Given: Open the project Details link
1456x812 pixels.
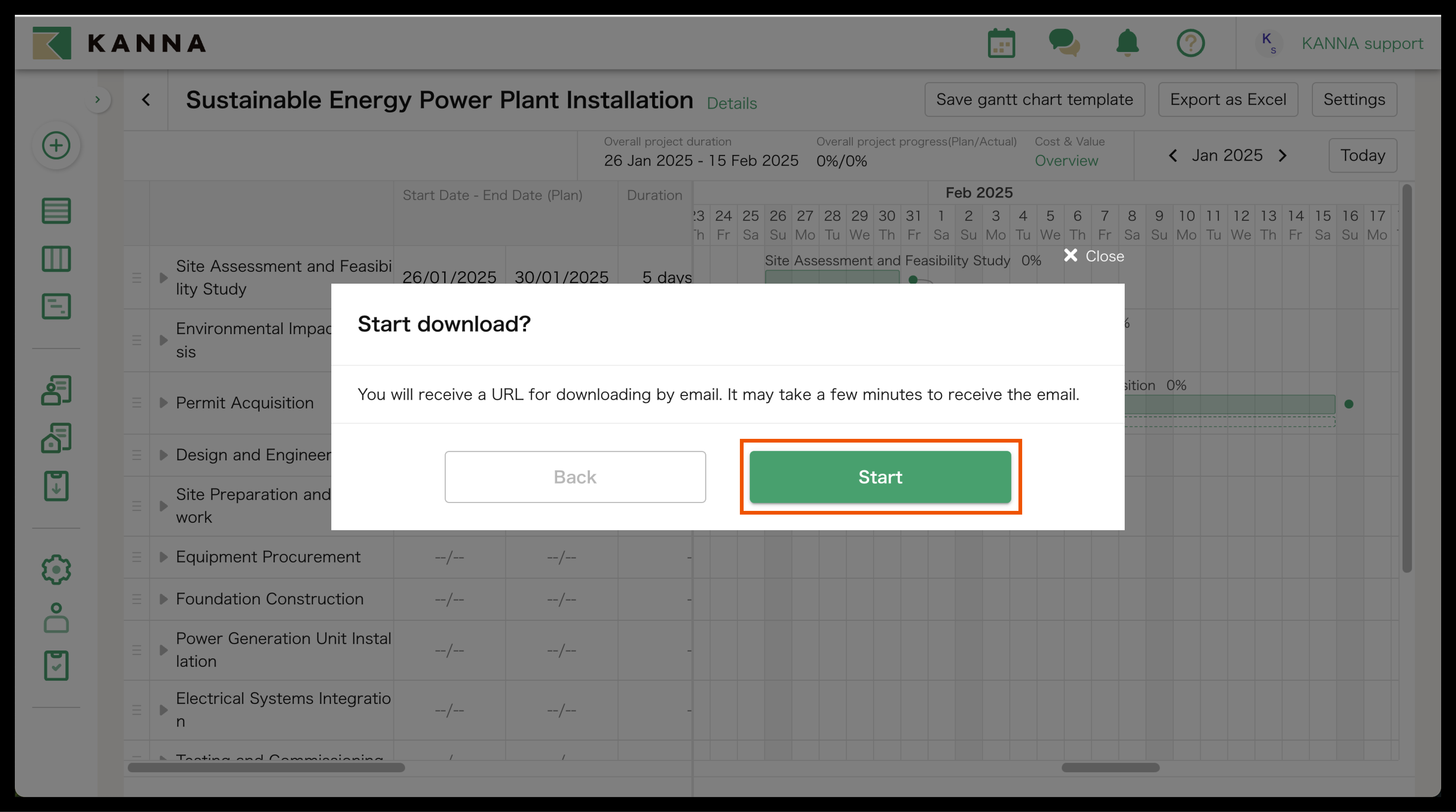Looking at the screenshot, I should (x=731, y=104).
